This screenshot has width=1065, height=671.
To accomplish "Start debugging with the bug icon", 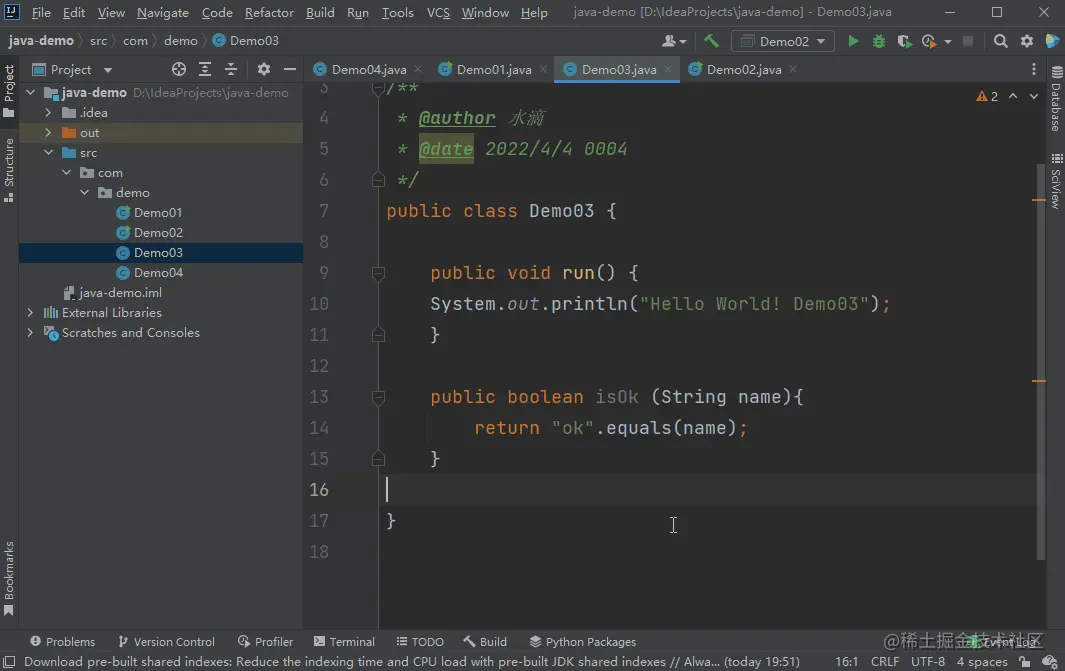I will 879,41.
